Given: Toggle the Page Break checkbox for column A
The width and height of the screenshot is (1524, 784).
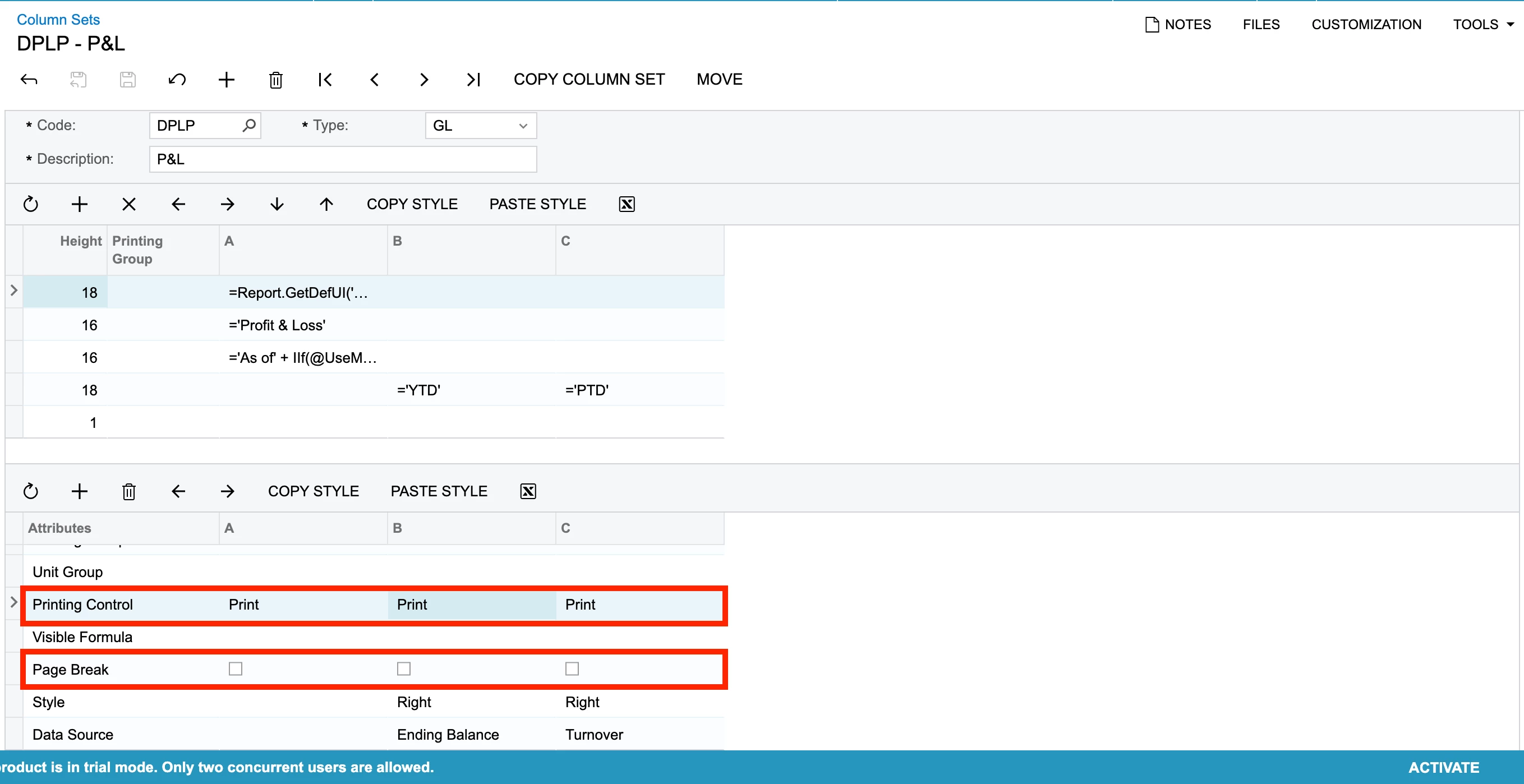Looking at the screenshot, I should click(x=236, y=668).
